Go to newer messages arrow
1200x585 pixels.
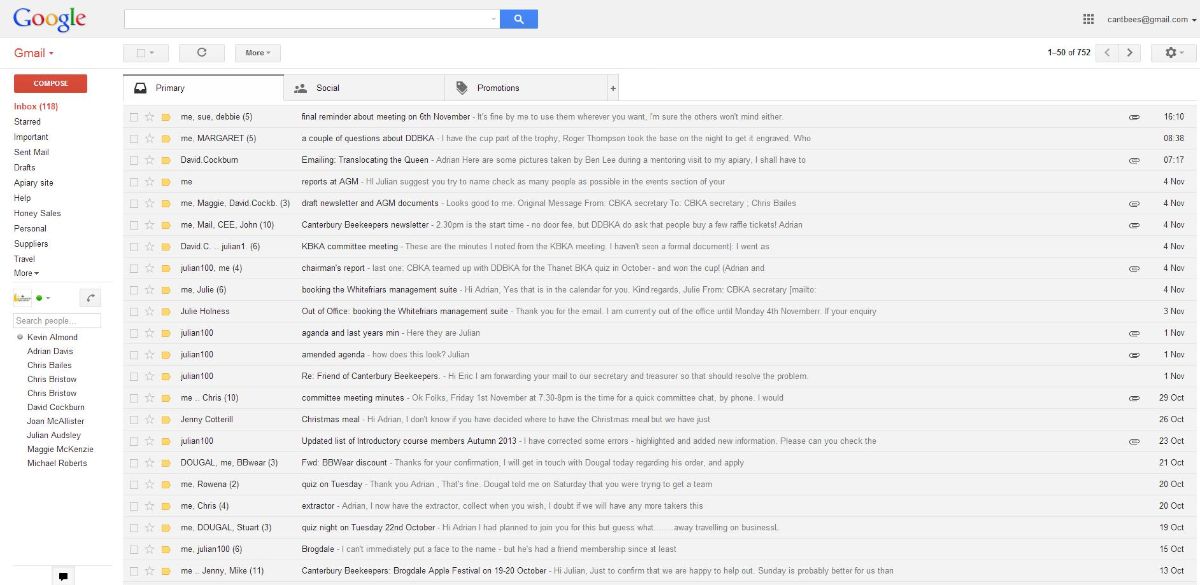point(1107,53)
